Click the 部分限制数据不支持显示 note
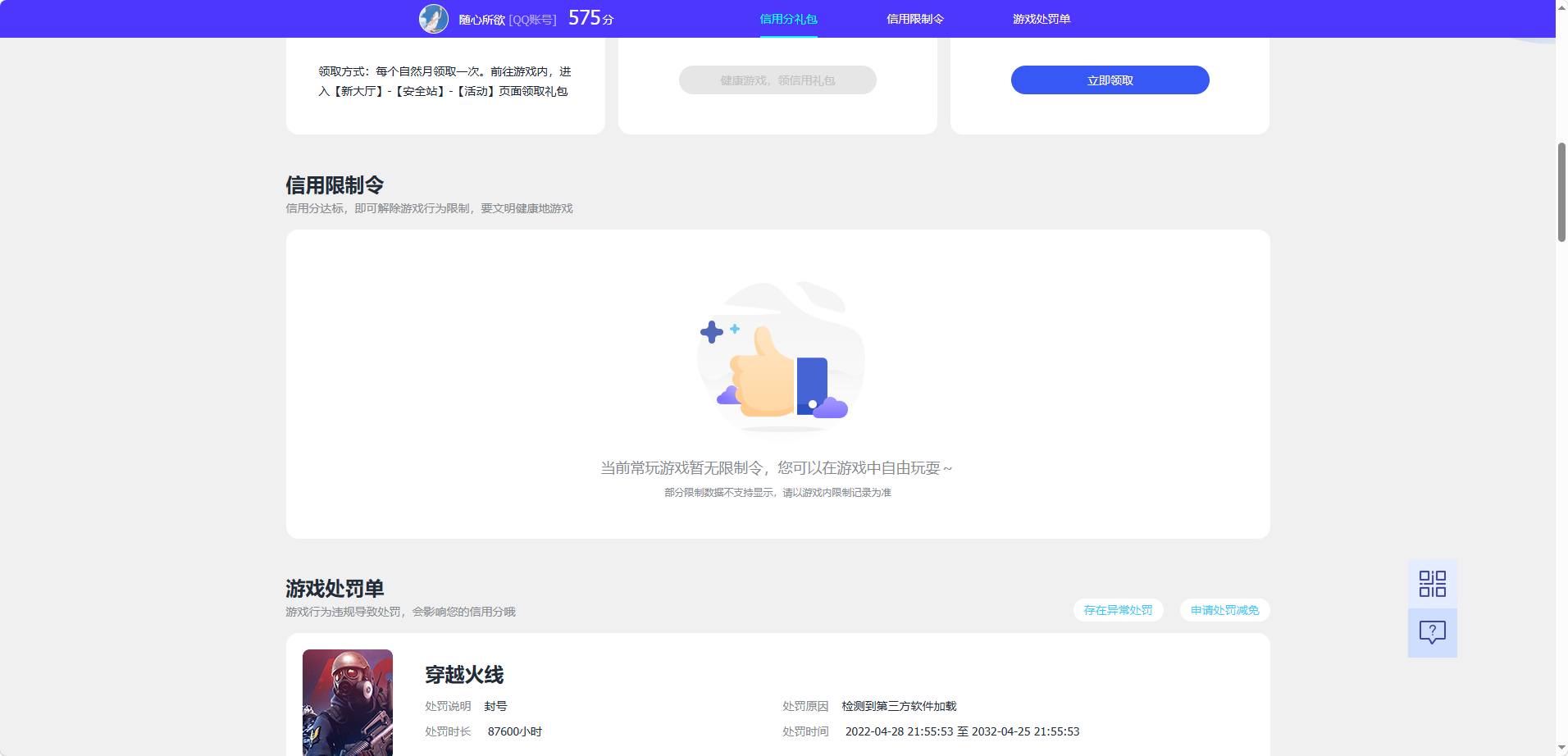 pyautogui.click(x=777, y=493)
